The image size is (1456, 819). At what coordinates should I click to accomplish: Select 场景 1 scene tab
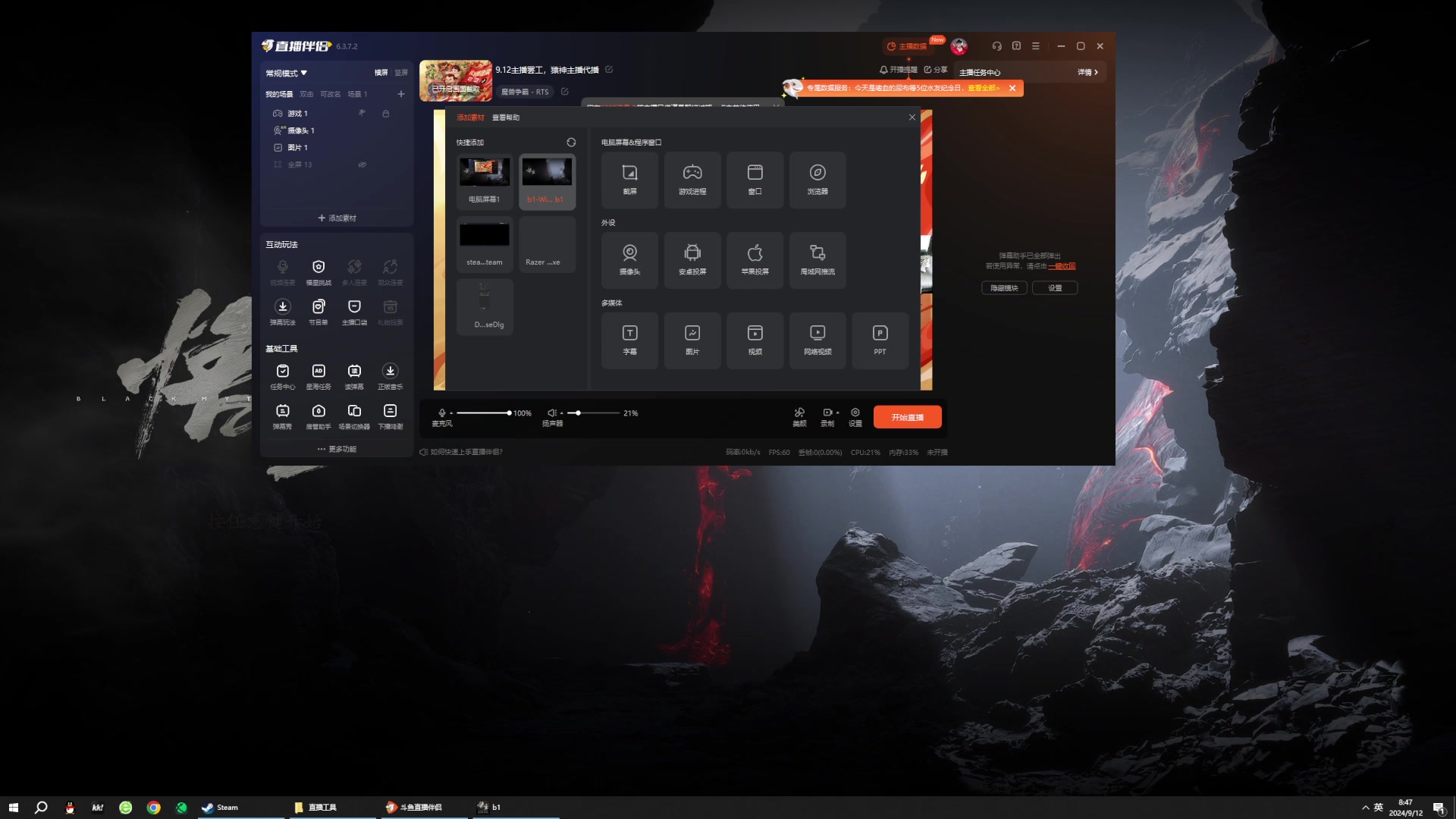click(357, 94)
